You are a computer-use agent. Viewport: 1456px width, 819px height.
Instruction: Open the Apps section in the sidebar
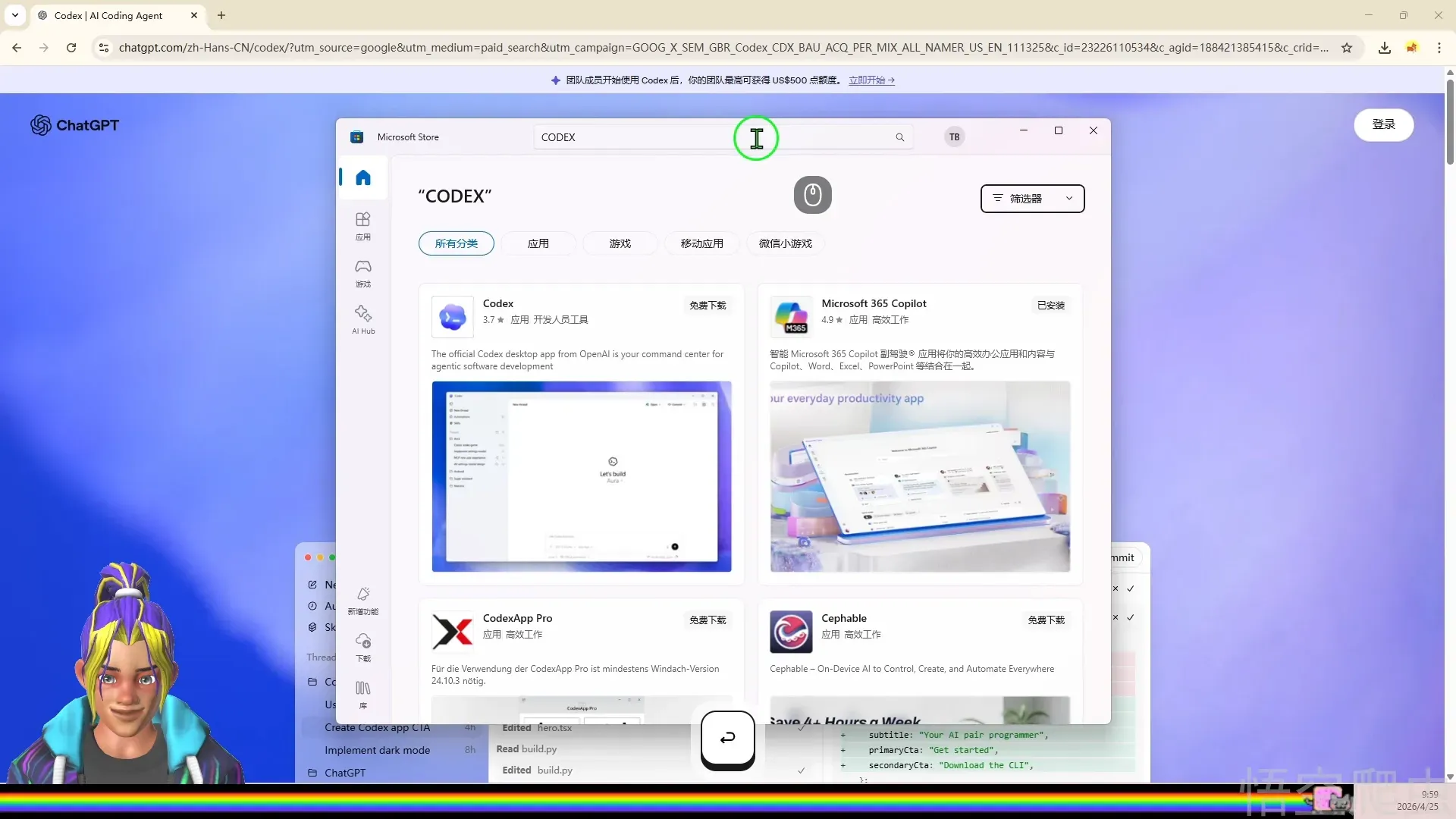tap(363, 225)
